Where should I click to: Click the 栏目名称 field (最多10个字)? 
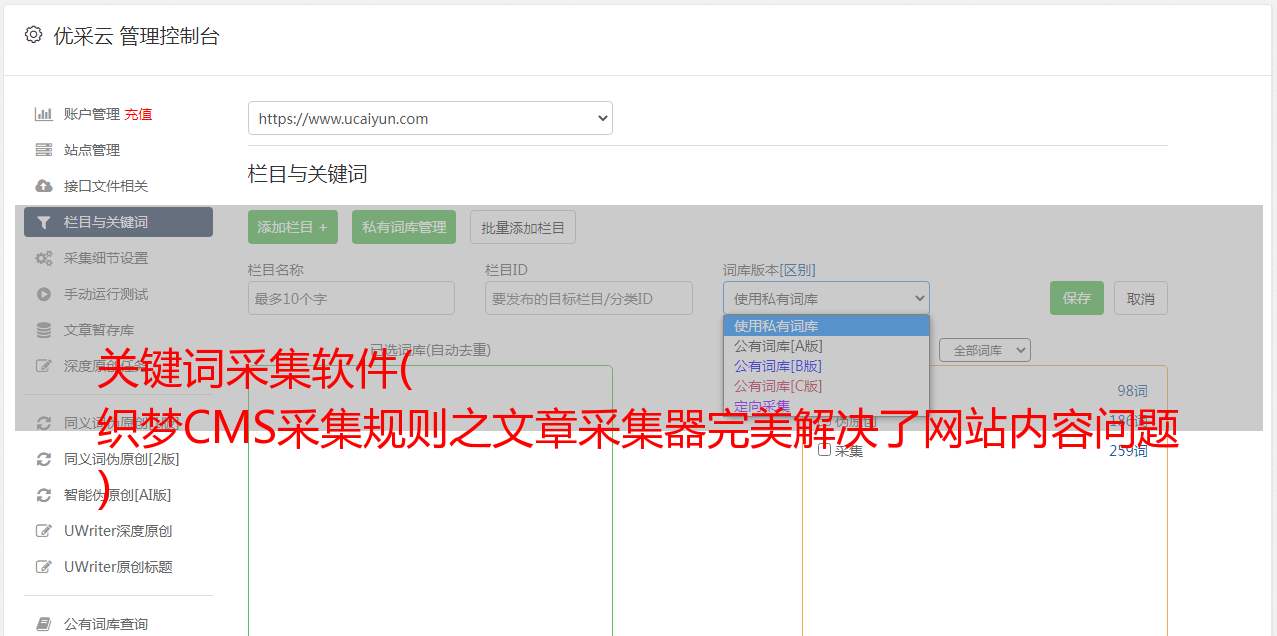(351, 298)
